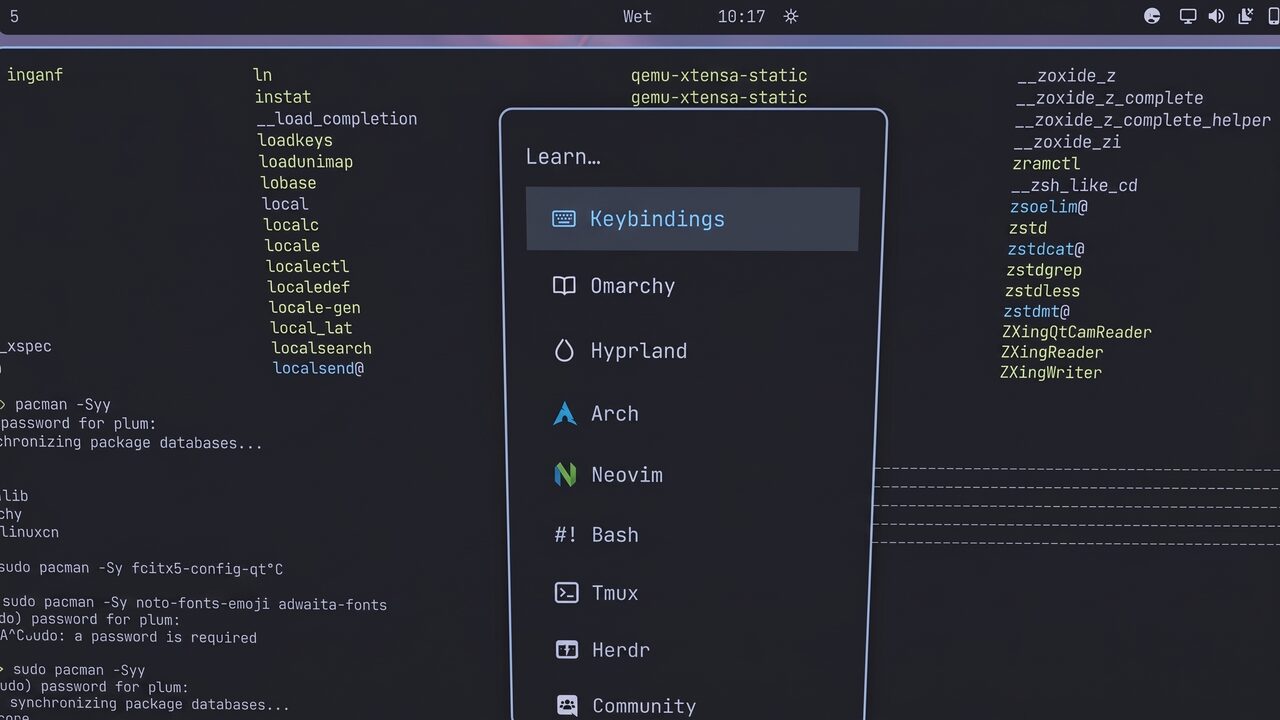Open the Keybindings menu entry
Viewport: 1280px width, 720px height.
692,219
